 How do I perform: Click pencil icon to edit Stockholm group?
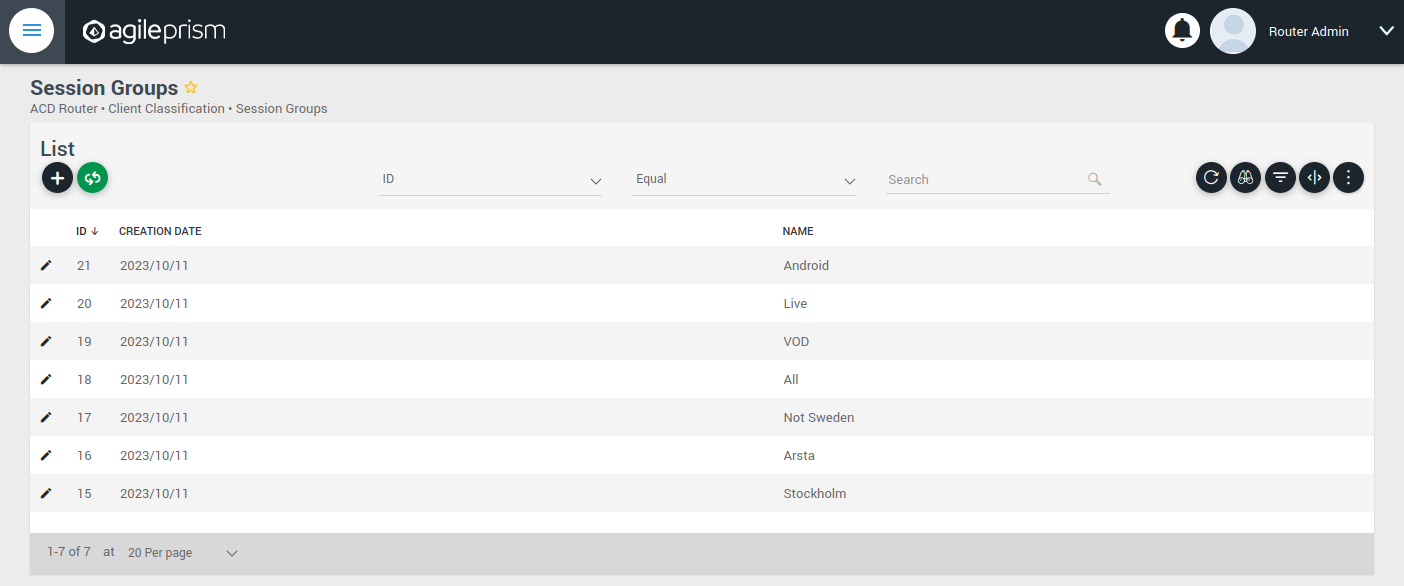45,493
